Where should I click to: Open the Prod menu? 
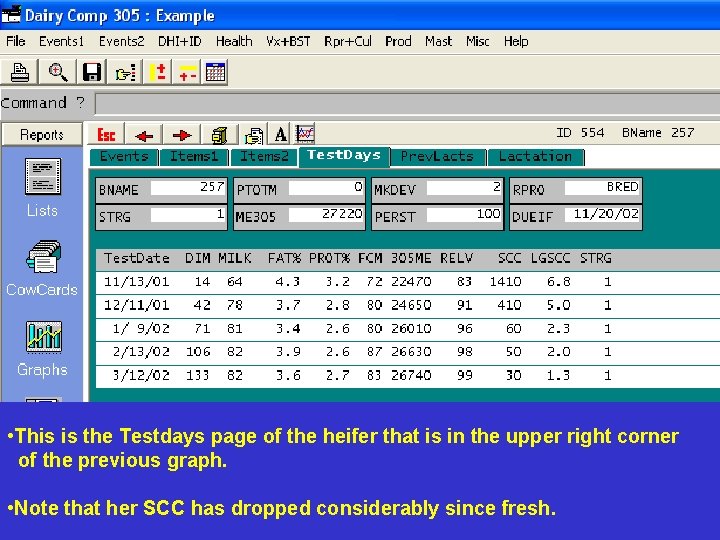[398, 41]
